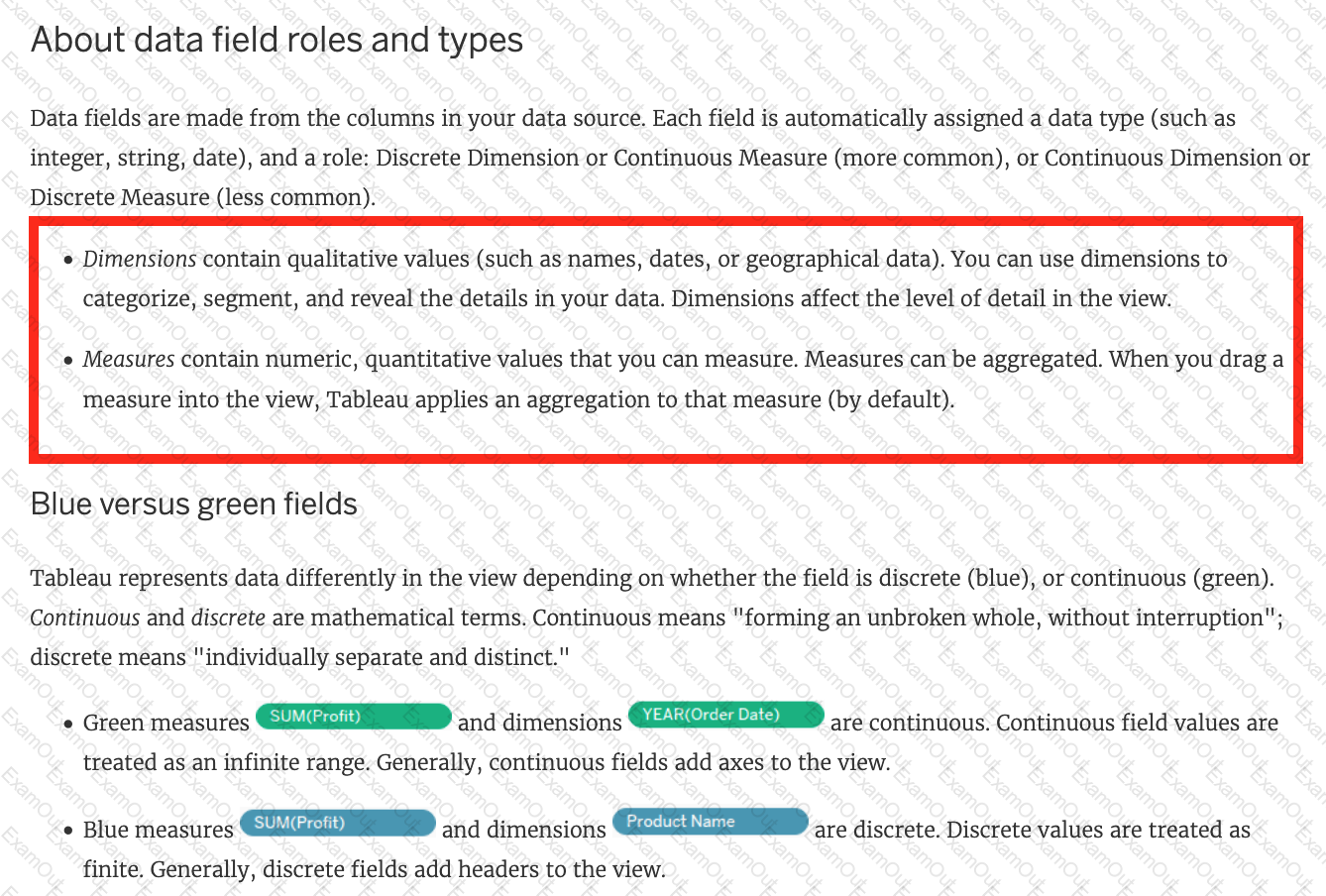Click the blue Product Name pill
The width and height of the screenshot is (1326, 896).
coord(711,822)
